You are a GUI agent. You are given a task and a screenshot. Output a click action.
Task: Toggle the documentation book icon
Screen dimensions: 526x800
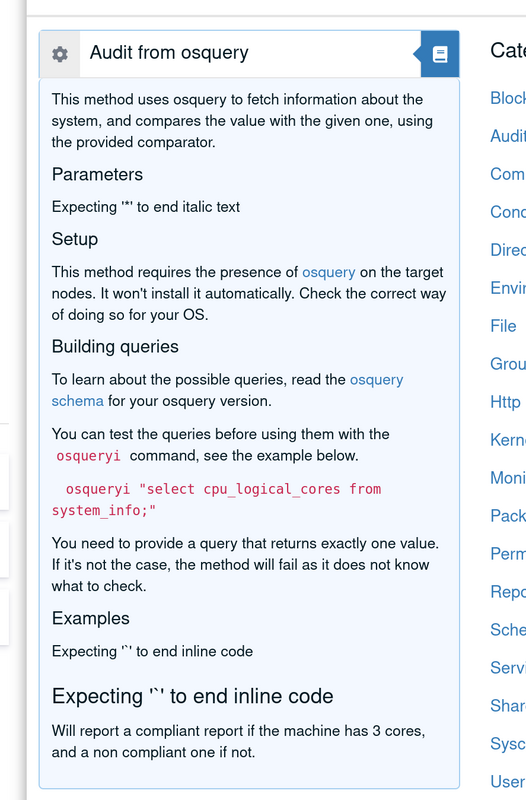click(440, 54)
